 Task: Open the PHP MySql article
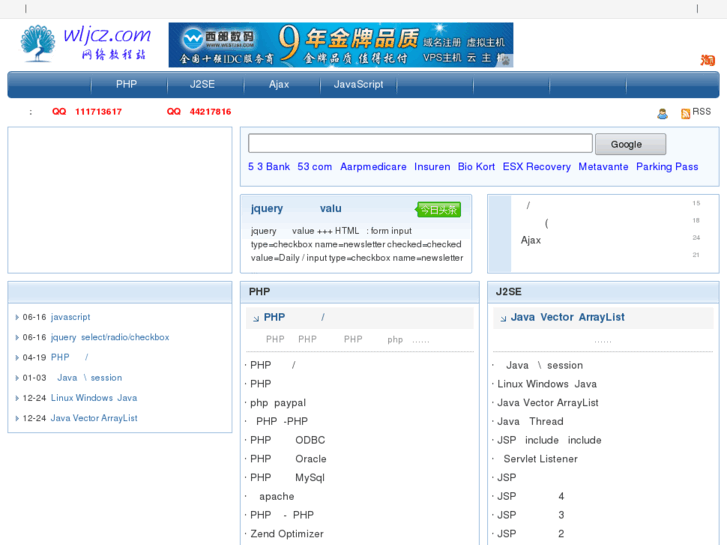pyautogui.click(x=287, y=478)
